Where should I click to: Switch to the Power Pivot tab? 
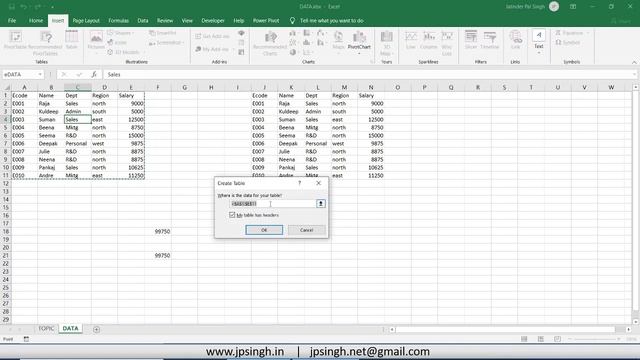click(x=266, y=20)
